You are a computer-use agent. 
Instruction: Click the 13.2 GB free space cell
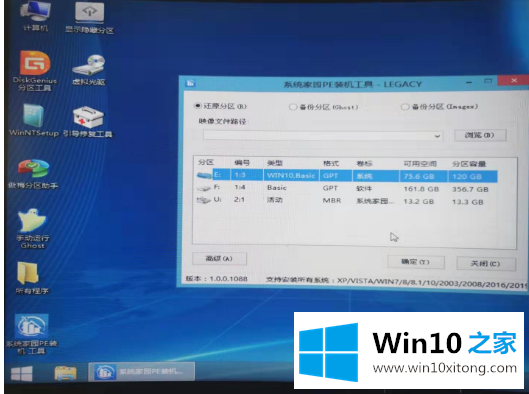pos(419,202)
